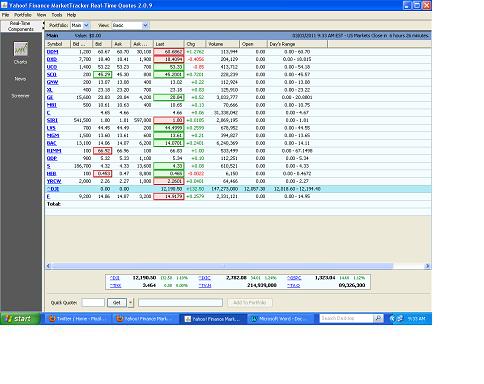Focus the Search Desktop field

pyautogui.click(x=346, y=319)
